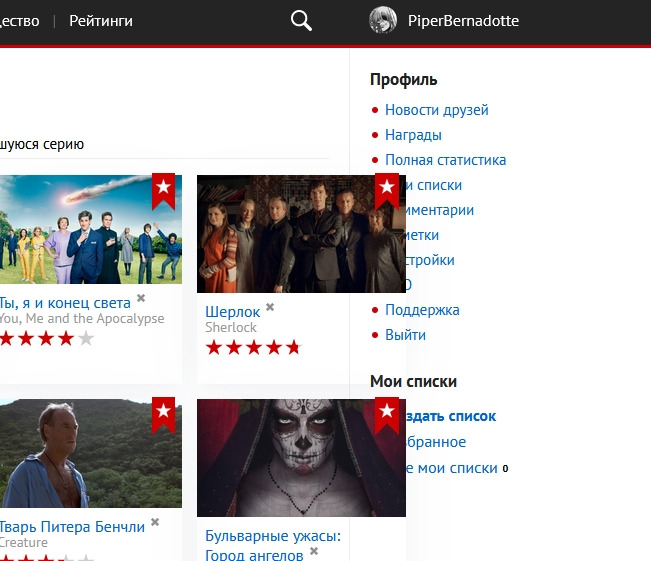Go to the Рейтинги menu item
651x561 pixels.
(x=101, y=21)
